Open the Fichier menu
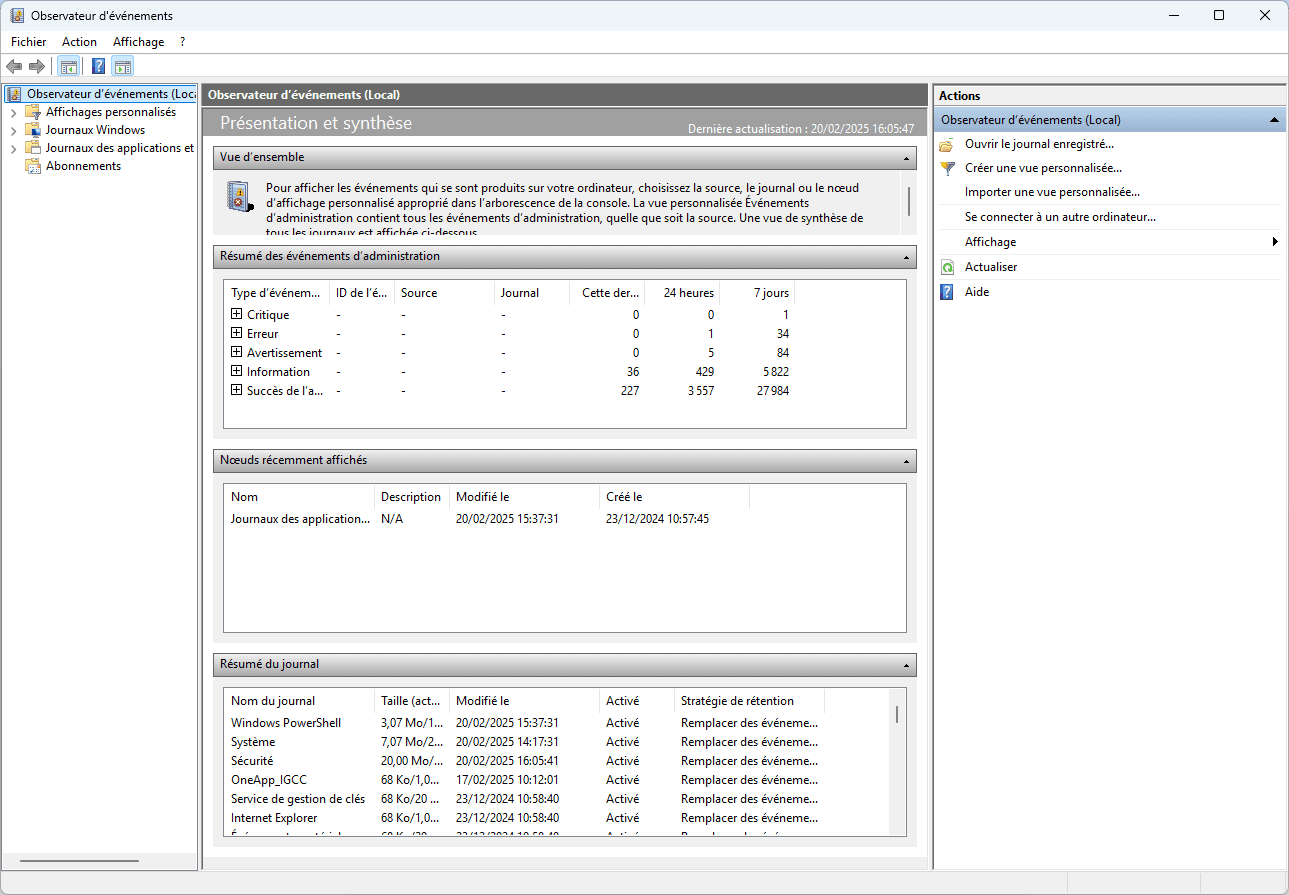The height and width of the screenshot is (895, 1289). point(29,42)
